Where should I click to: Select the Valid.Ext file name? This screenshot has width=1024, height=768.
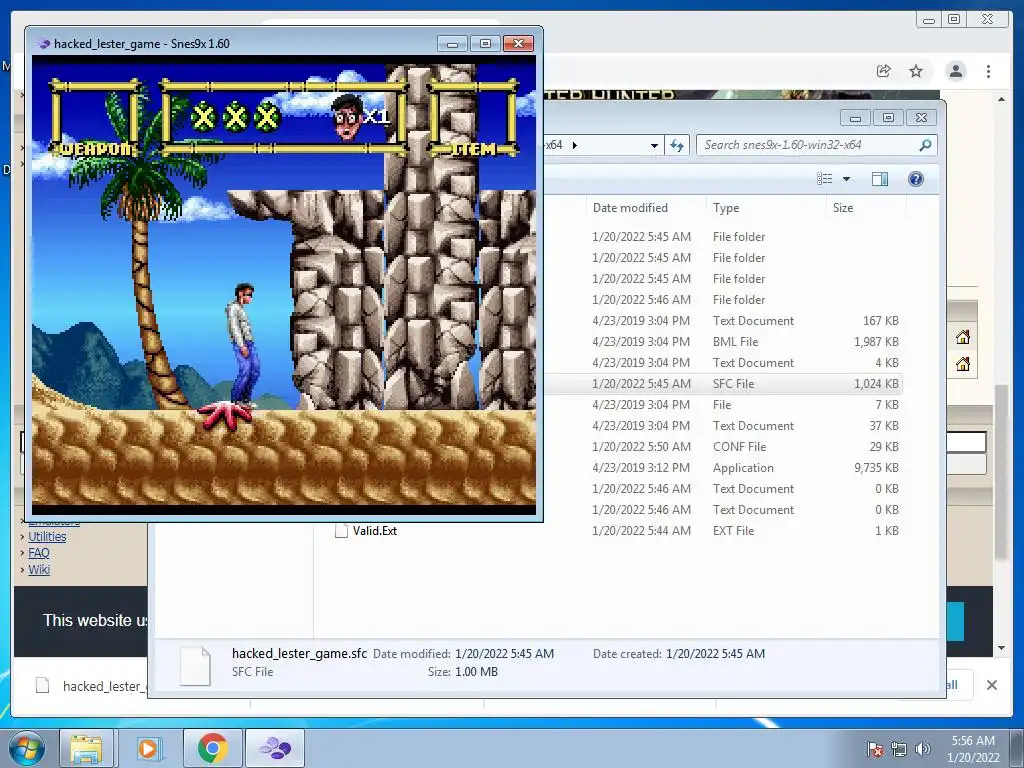[x=375, y=531]
